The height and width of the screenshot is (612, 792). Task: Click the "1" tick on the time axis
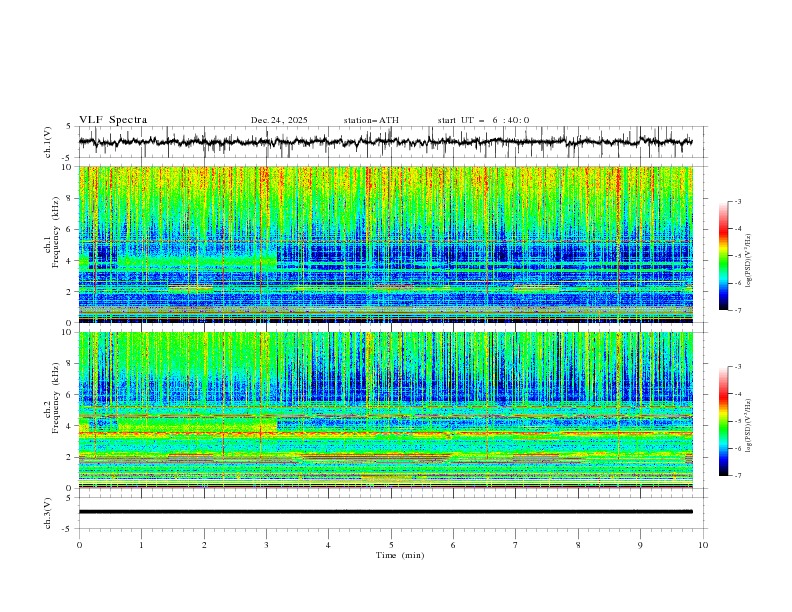click(141, 545)
